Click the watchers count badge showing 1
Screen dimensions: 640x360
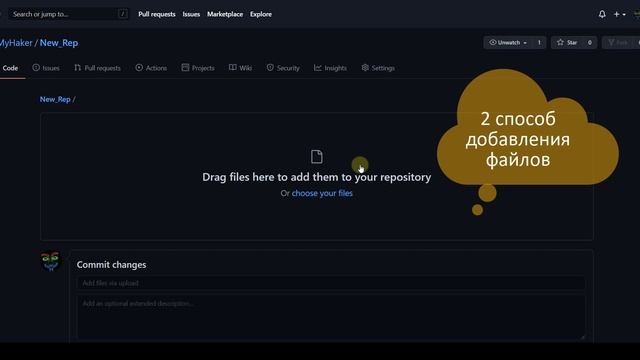539,42
